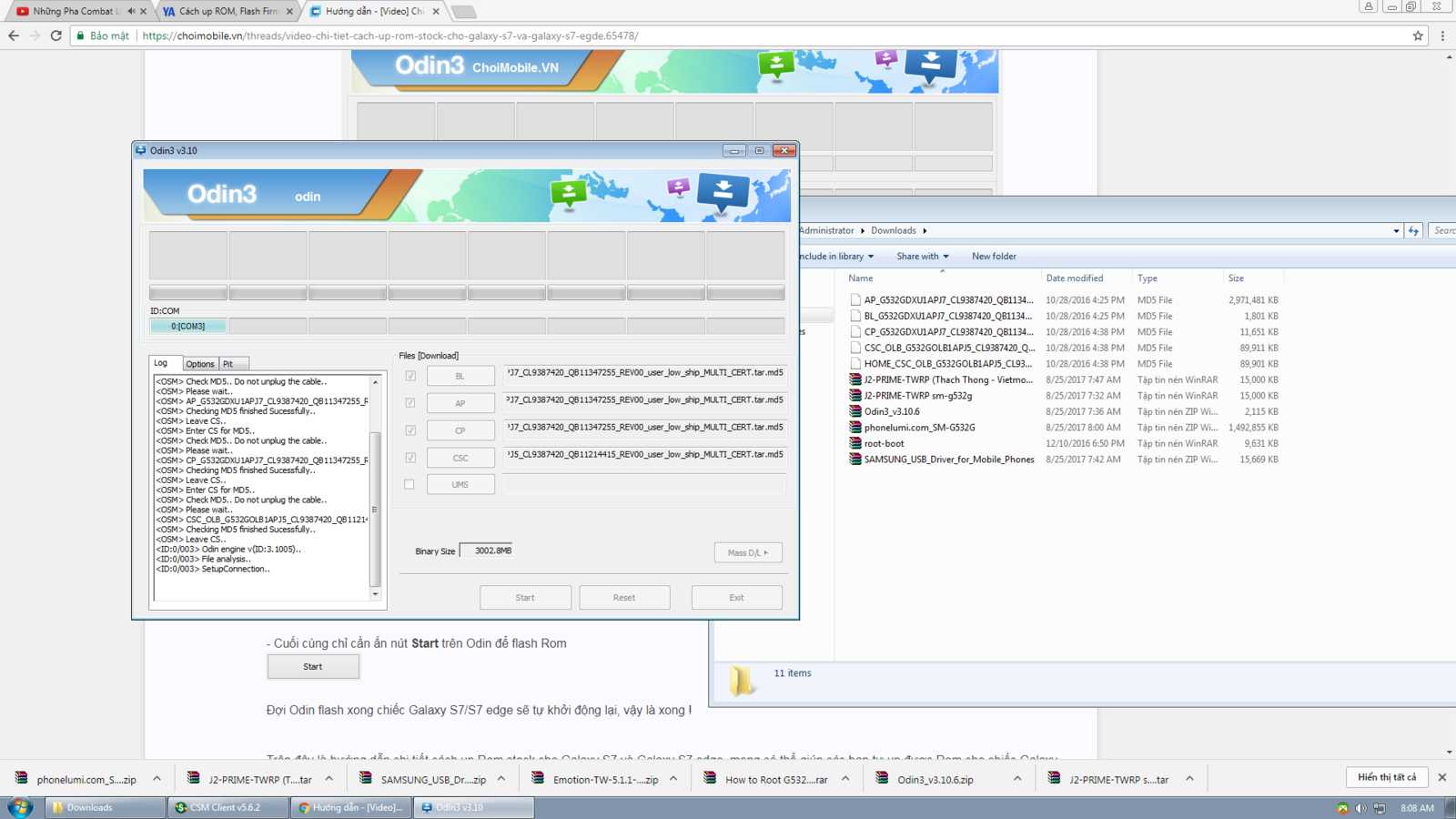Click file icon of CP_G532GDXU1APJ7 MD5 file
This screenshot has height=819, width=1456.
[855, 332]
